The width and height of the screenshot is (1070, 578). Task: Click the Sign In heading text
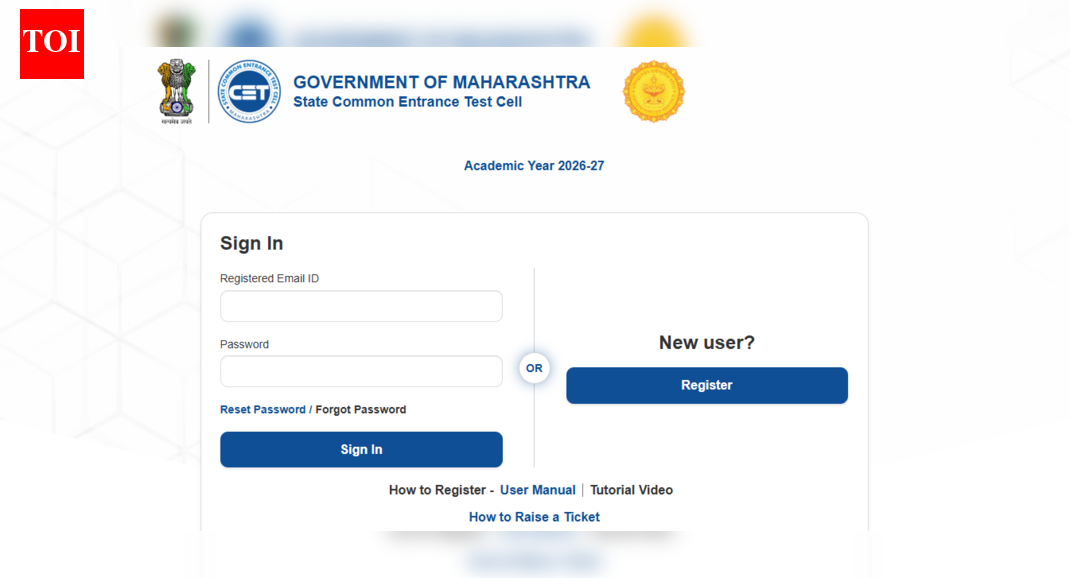(252, 244)
